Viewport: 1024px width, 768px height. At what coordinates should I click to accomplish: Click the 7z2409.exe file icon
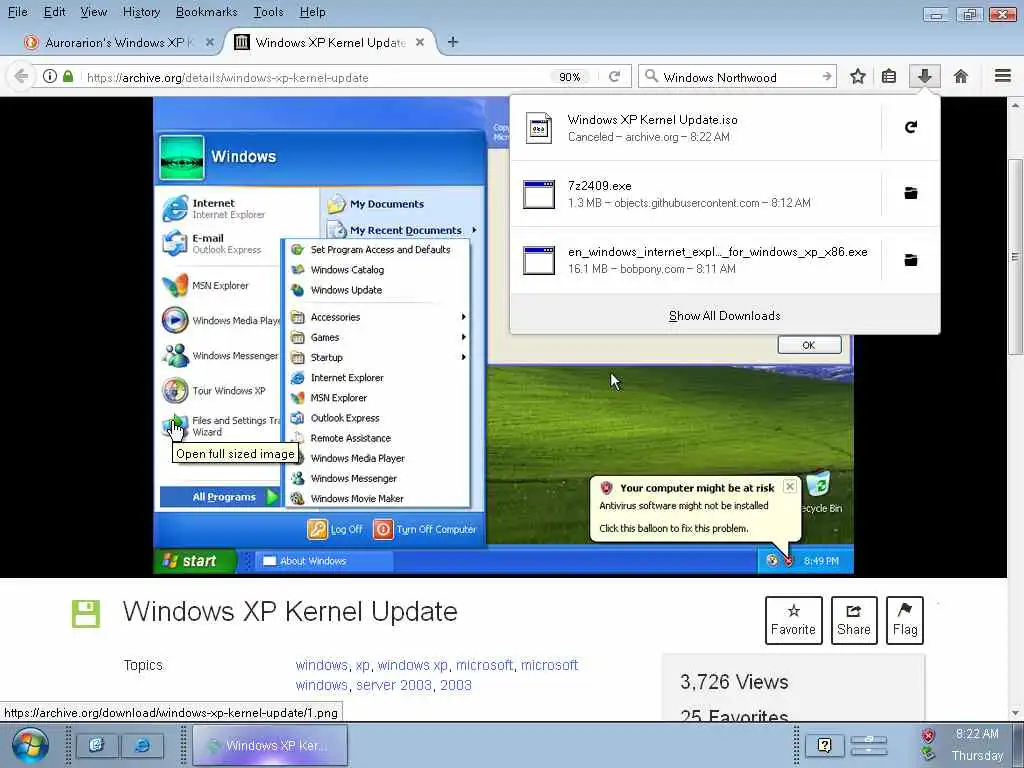pos(539,194)
